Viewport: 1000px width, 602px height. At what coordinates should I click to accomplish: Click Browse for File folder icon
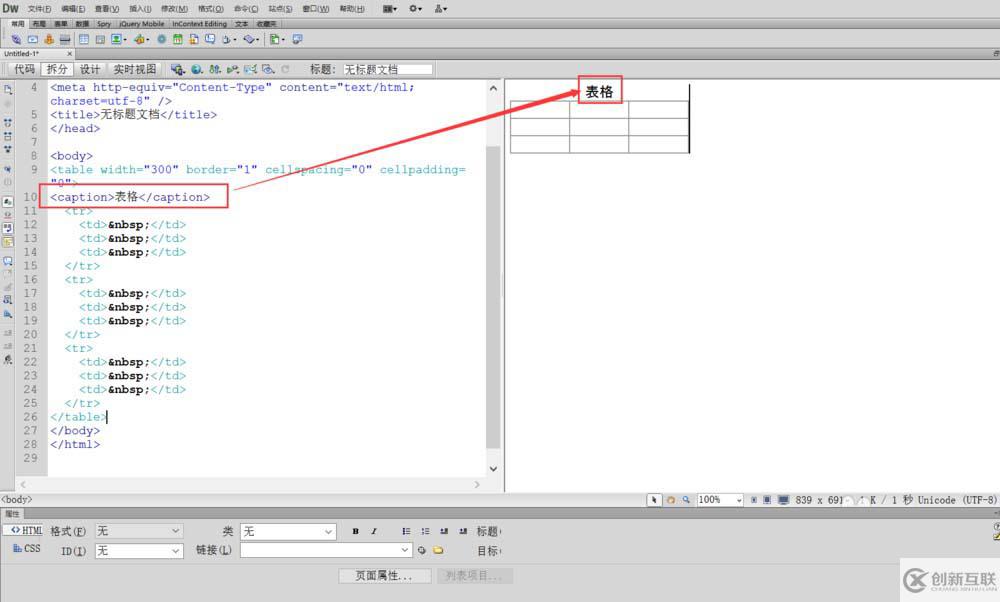point(438,550)
